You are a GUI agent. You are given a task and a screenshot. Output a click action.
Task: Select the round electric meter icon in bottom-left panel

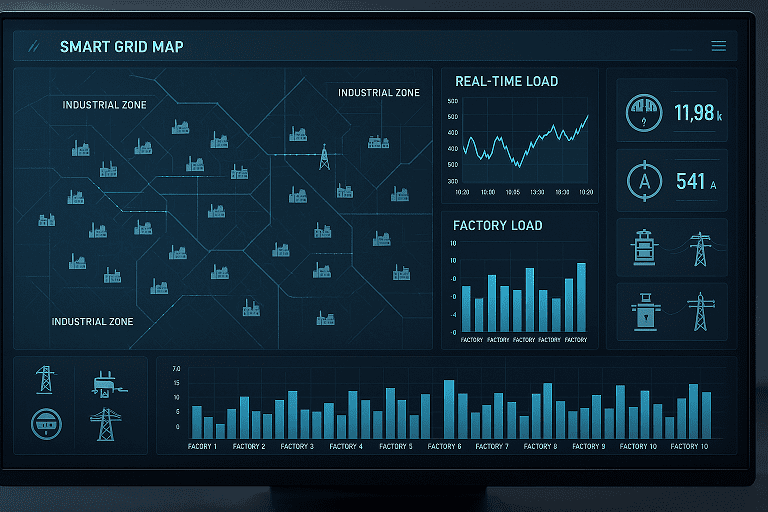point(44,424)
